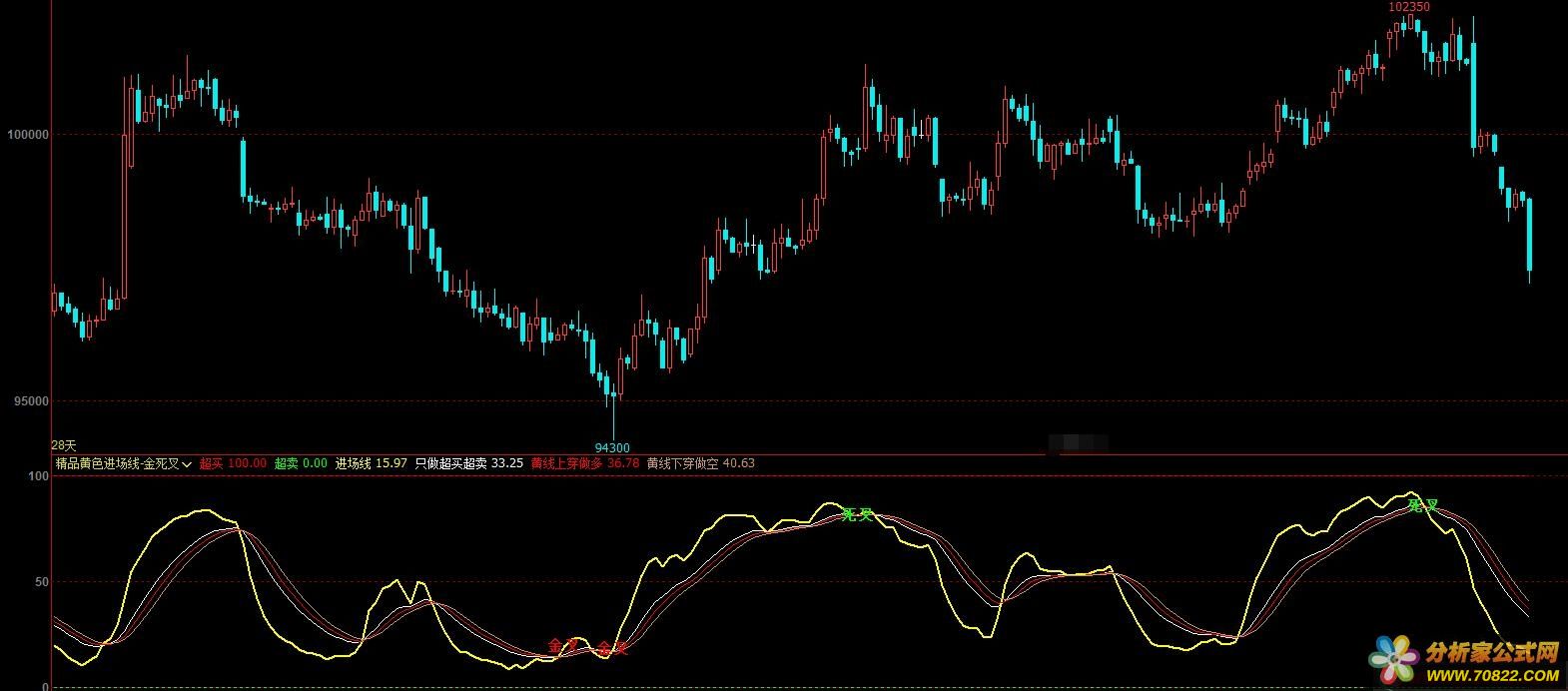Click the first green 死叉 marker
Screen dimensions: 1568x691
pyautogui.click(x=858, y=515)
